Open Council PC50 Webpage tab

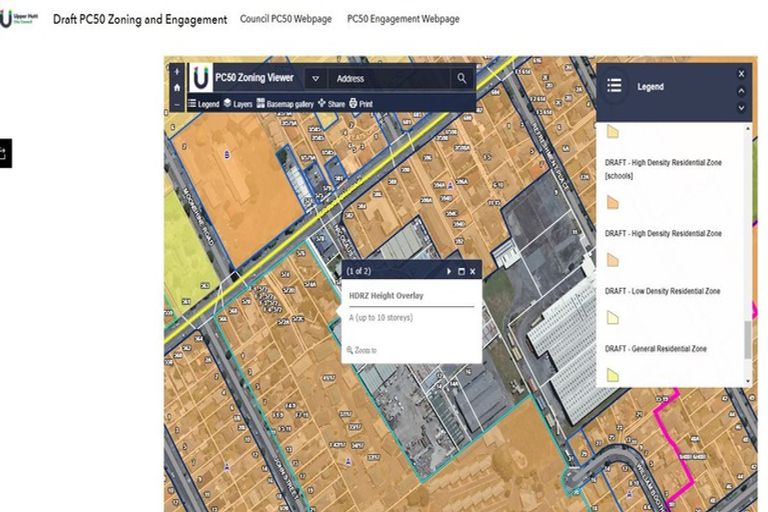286,19
